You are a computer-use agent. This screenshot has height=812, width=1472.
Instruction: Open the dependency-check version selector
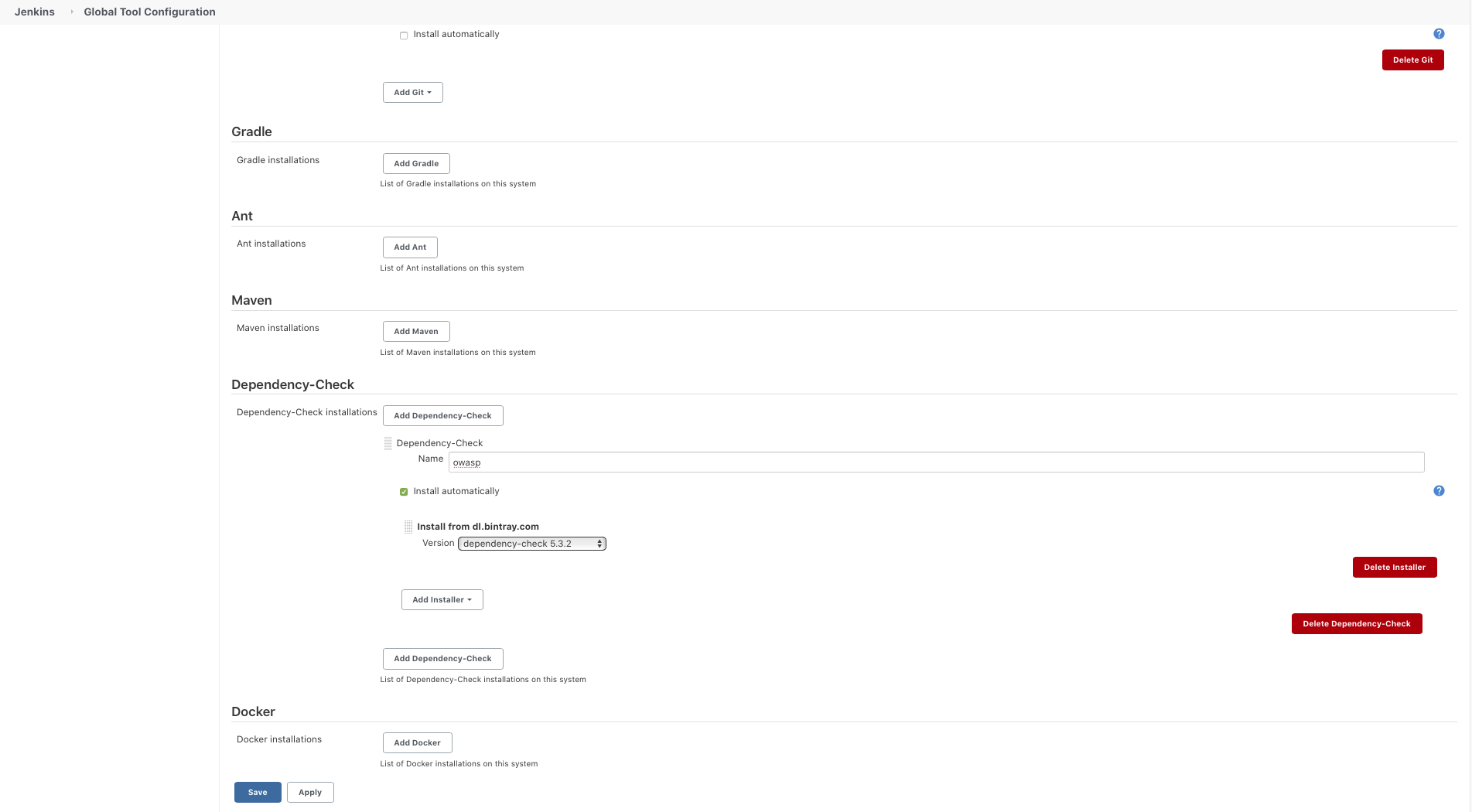pyautogui.click(x=532, y=544)
